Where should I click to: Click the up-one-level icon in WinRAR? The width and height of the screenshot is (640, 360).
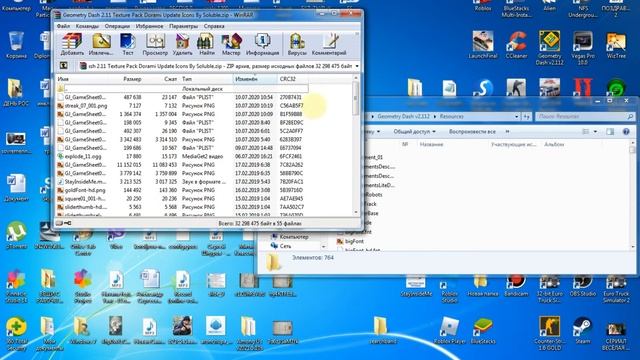click(x=64, y=66)
